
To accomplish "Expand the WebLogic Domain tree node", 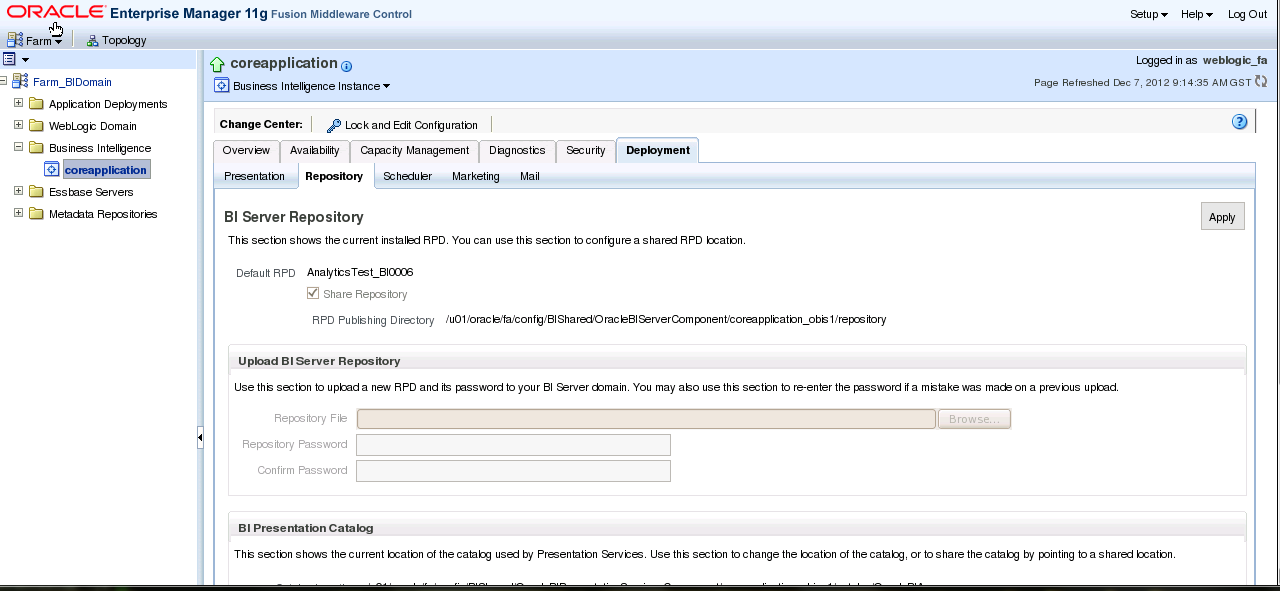I will tap(17, 125).
